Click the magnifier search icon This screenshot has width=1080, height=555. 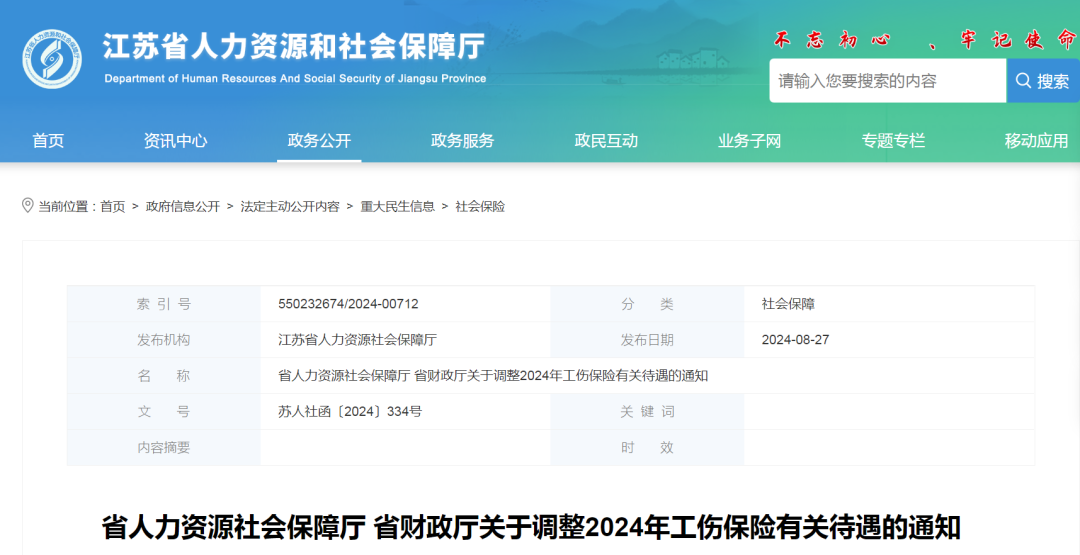[1024, 81]
